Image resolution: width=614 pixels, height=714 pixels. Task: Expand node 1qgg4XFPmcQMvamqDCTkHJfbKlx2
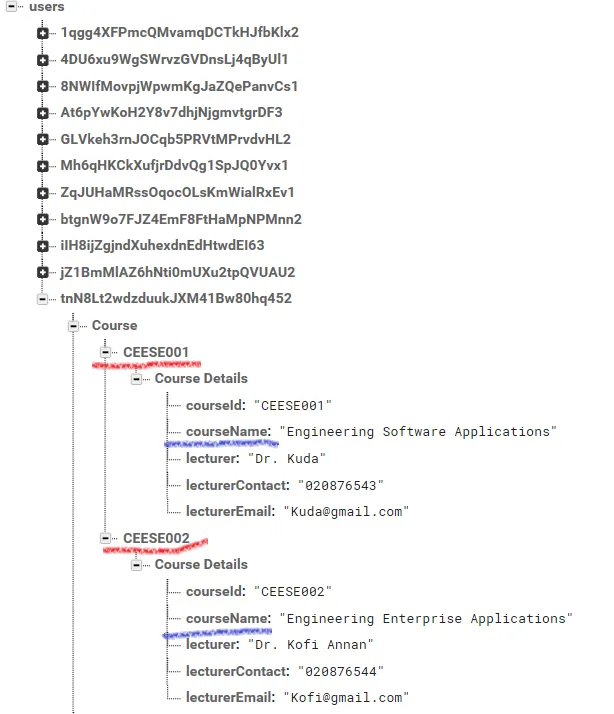click(43, 33)
